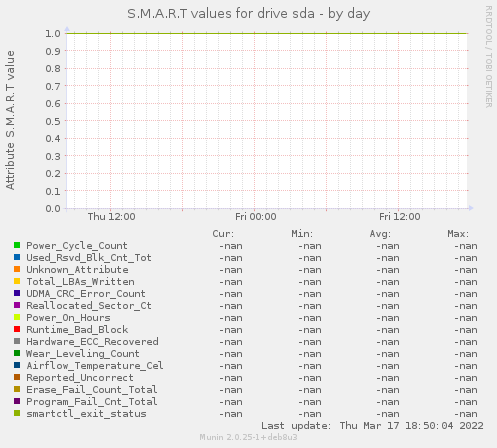Screen dimensions: 497x448
Task: Select the Reported_Uncorrect legend label
Action: [80, 378]
